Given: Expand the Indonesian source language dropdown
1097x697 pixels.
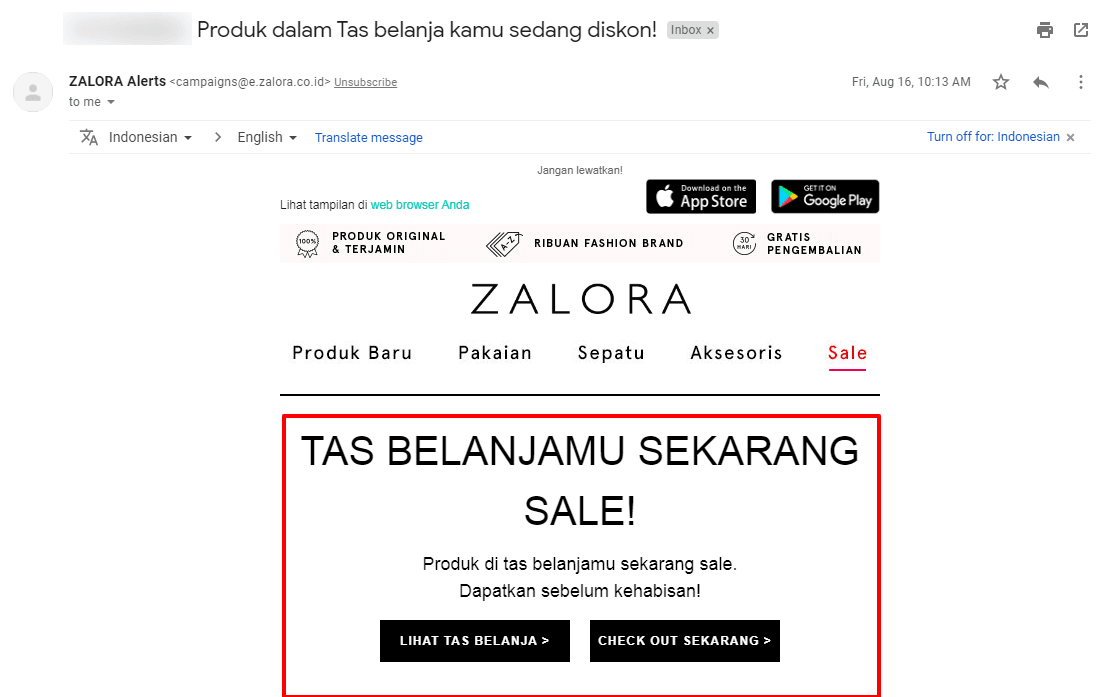Looking at the screenshot, I should pyautogui.click(x=150, y=137).
